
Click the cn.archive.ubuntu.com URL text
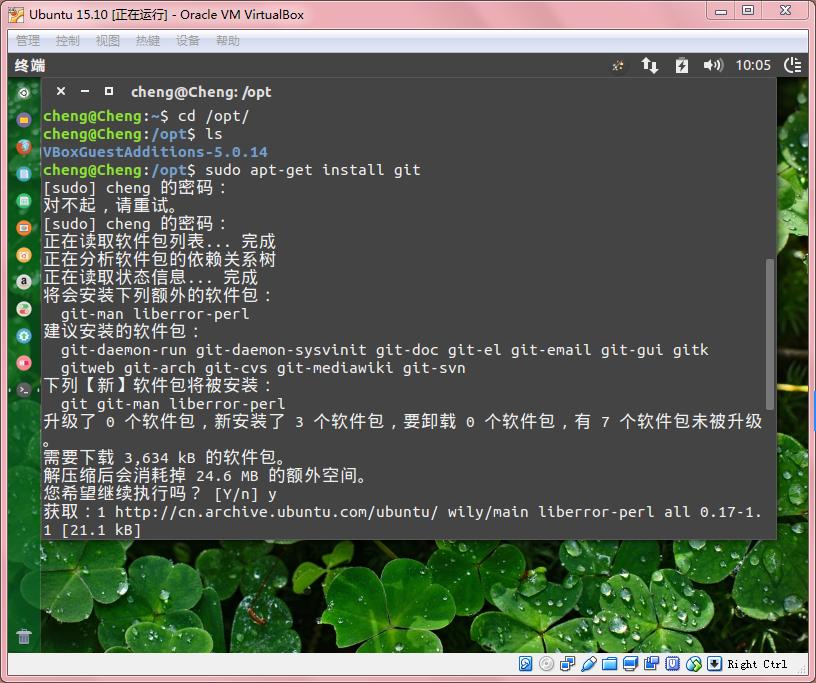tap(276, 512)
